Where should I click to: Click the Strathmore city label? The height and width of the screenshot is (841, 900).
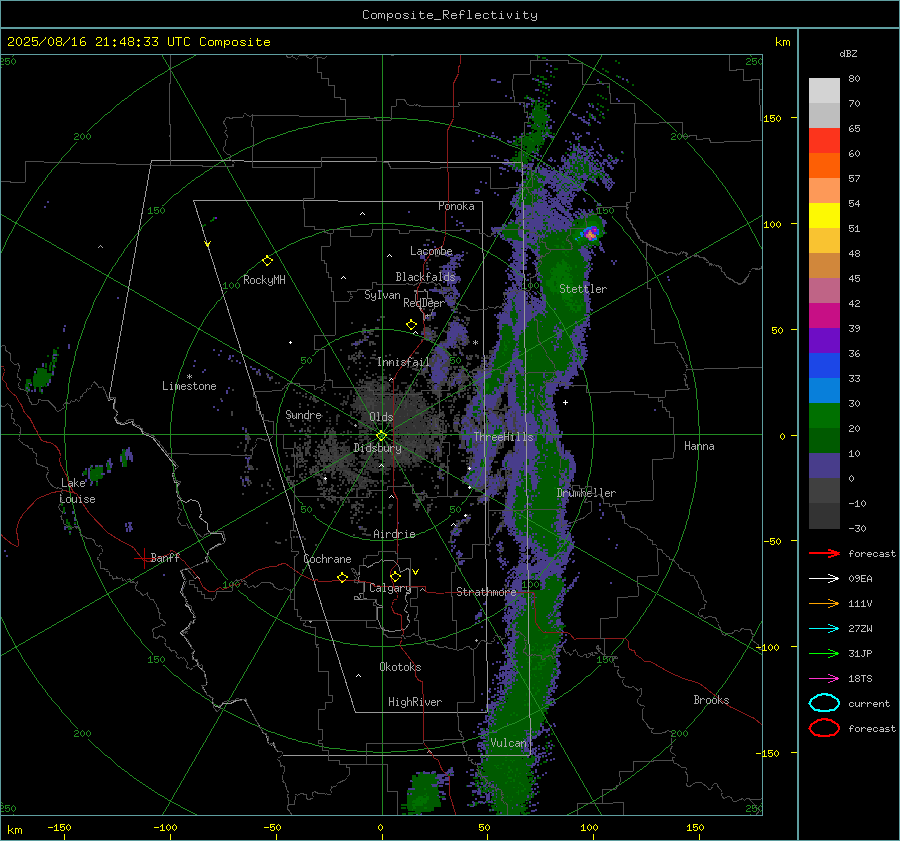pos(486,592)
